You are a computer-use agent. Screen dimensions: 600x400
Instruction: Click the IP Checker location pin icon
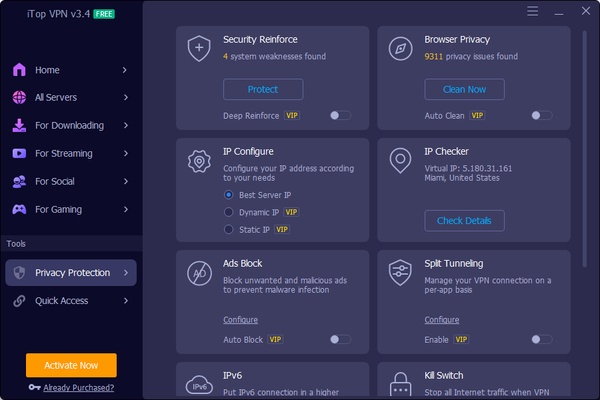[400, 161]
